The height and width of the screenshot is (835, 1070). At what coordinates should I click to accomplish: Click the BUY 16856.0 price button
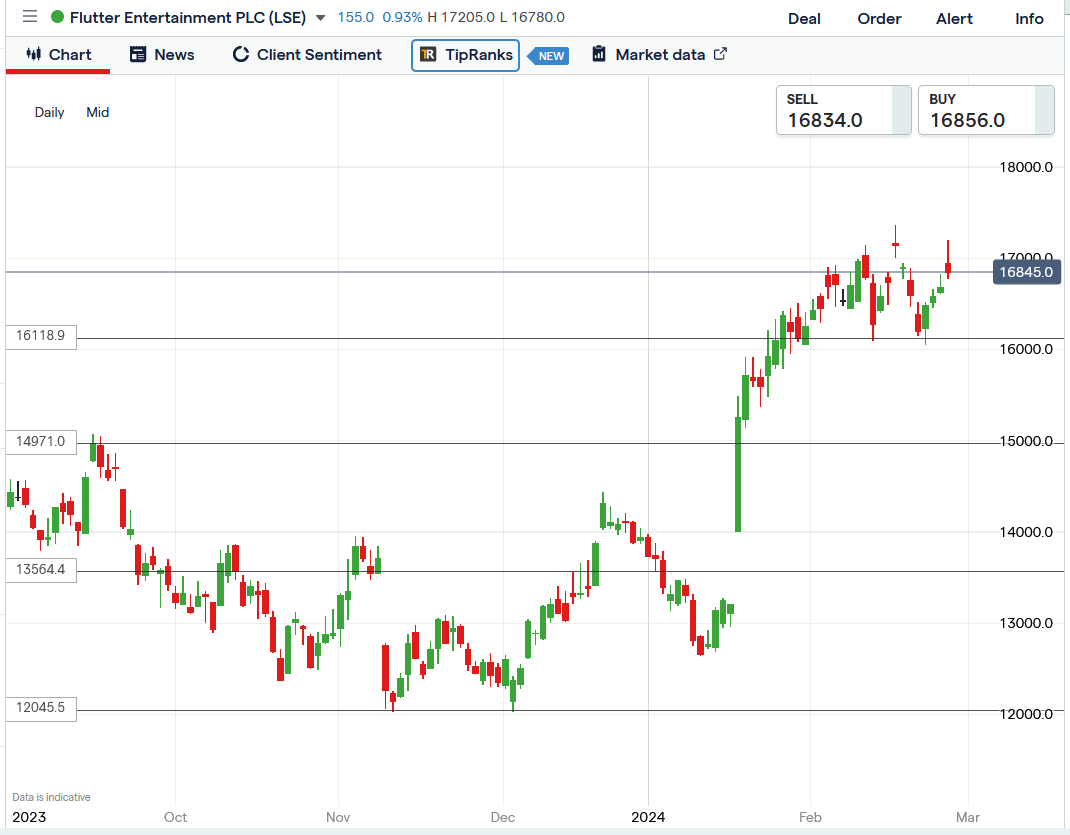pyautogui.click(x=986, y=110)
